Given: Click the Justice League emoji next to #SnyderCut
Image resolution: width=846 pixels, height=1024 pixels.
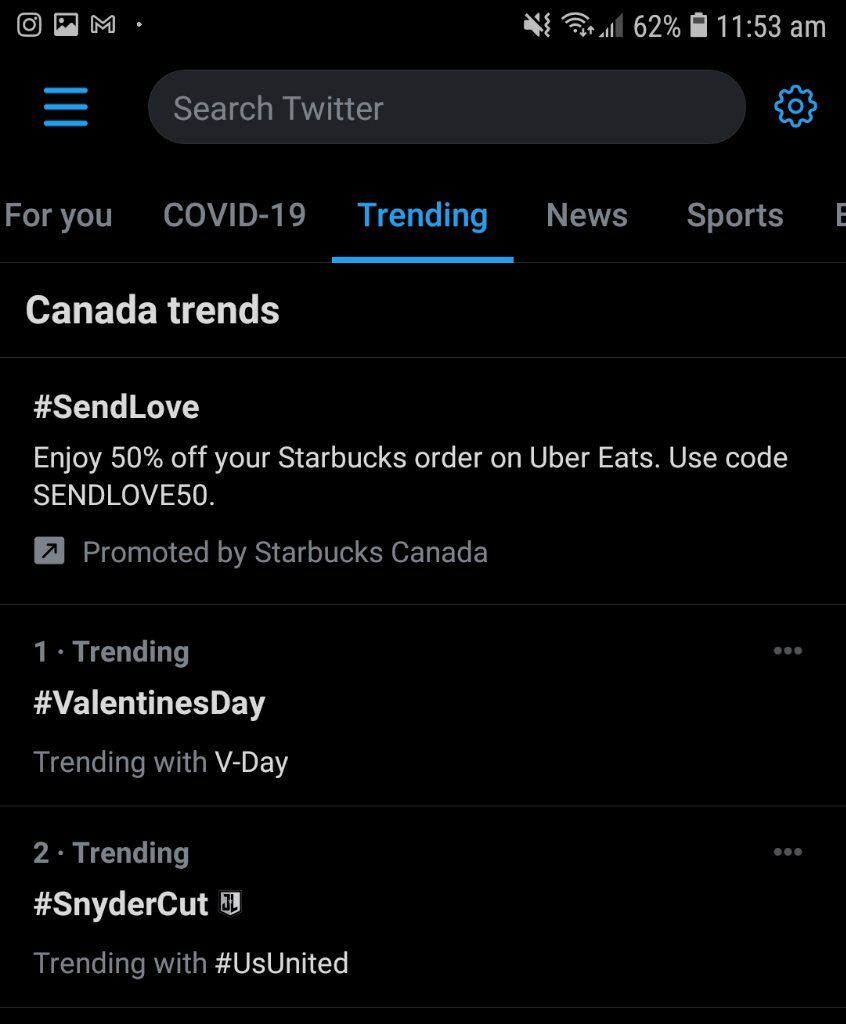Looking at the screenshot, I should click(230, 903).
